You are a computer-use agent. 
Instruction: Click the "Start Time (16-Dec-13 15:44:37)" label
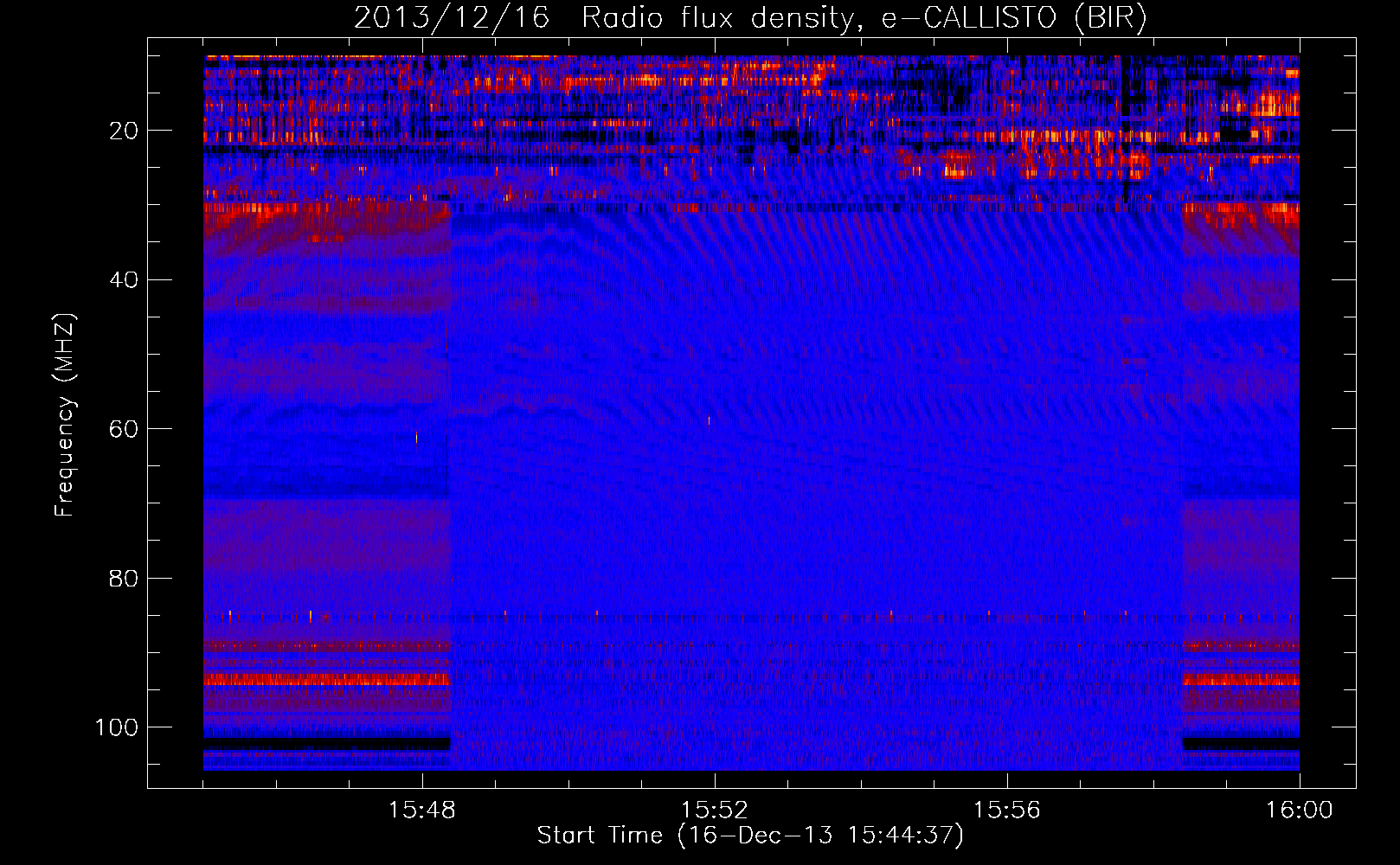tap(750, 836)
